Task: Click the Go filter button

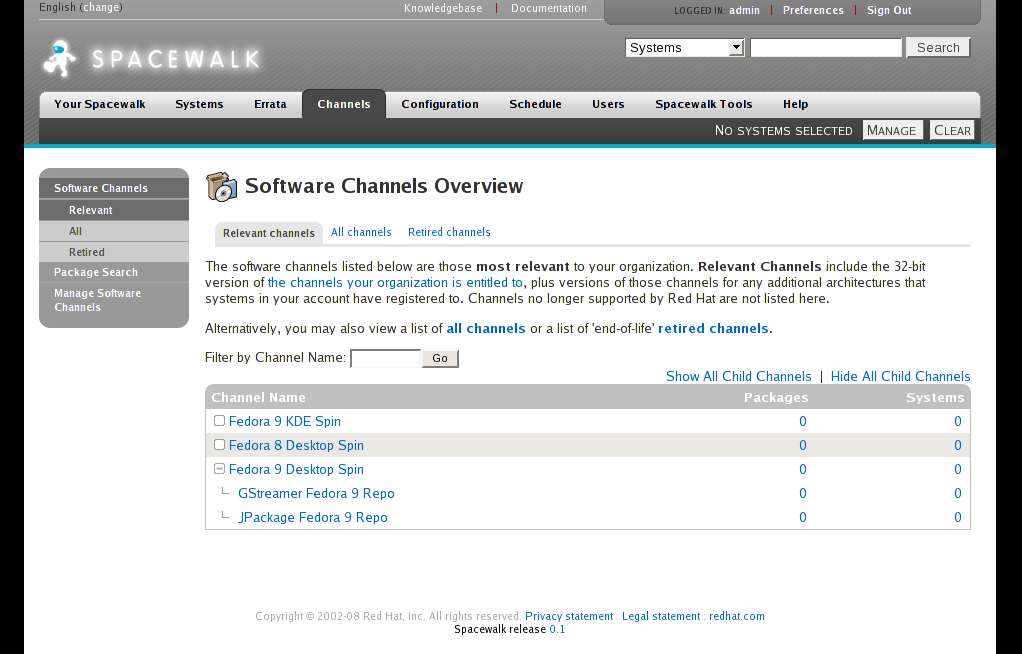Action: (440, 358)
